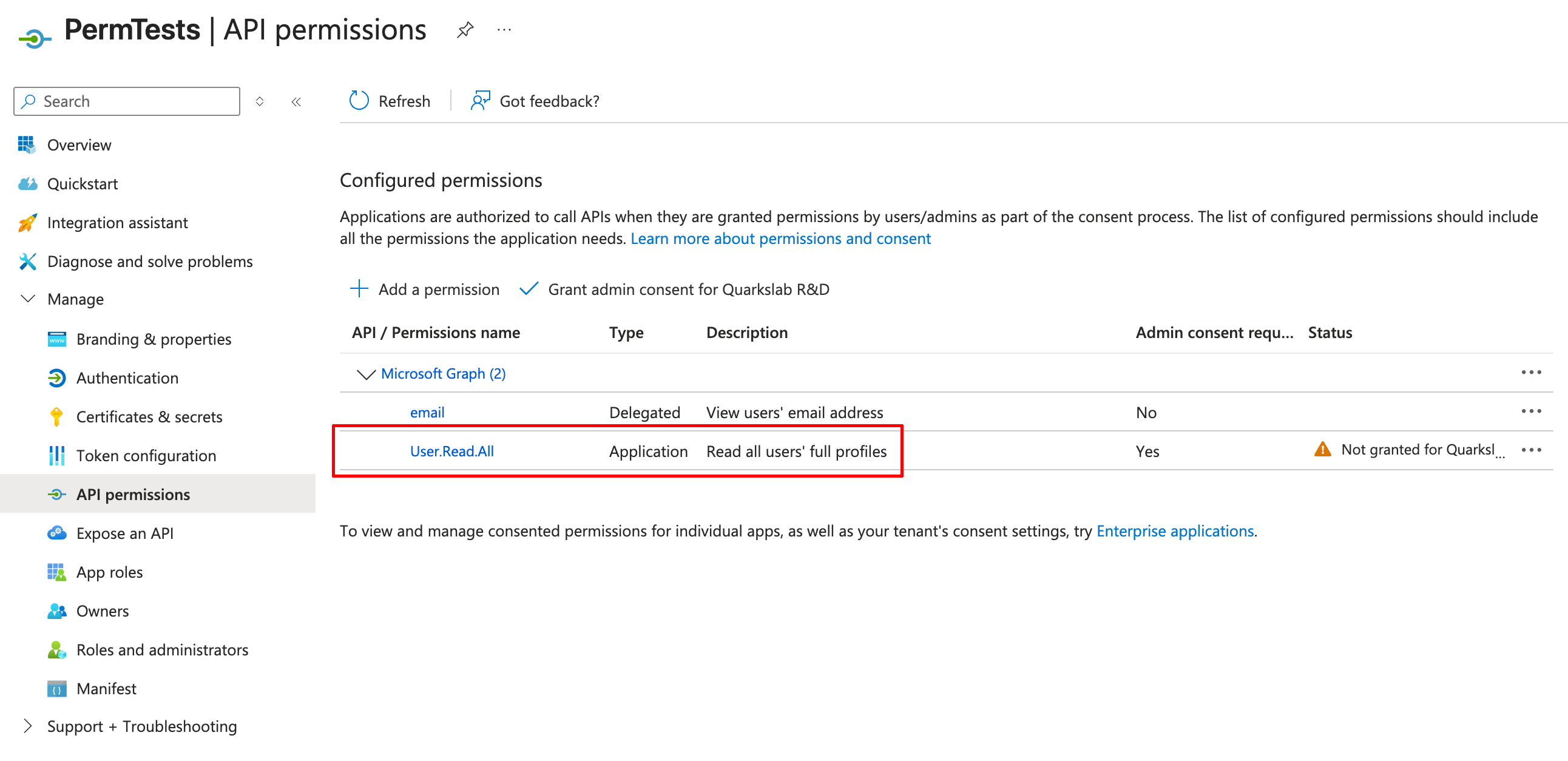Open the ellipsis menu next to page title

click(504, 29)
